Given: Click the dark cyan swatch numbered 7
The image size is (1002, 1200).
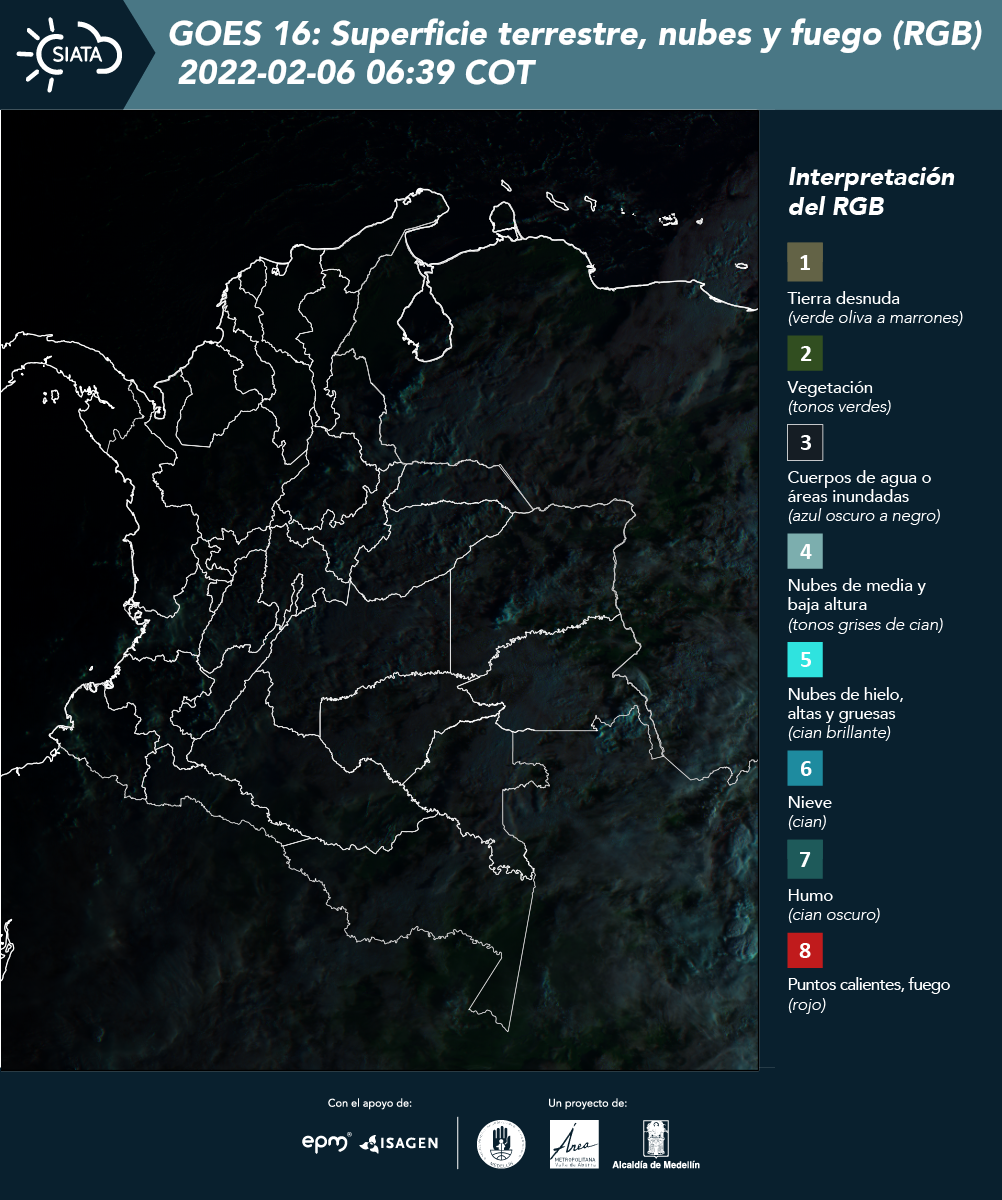Looking at the screenshot, I should coord(805,860).
